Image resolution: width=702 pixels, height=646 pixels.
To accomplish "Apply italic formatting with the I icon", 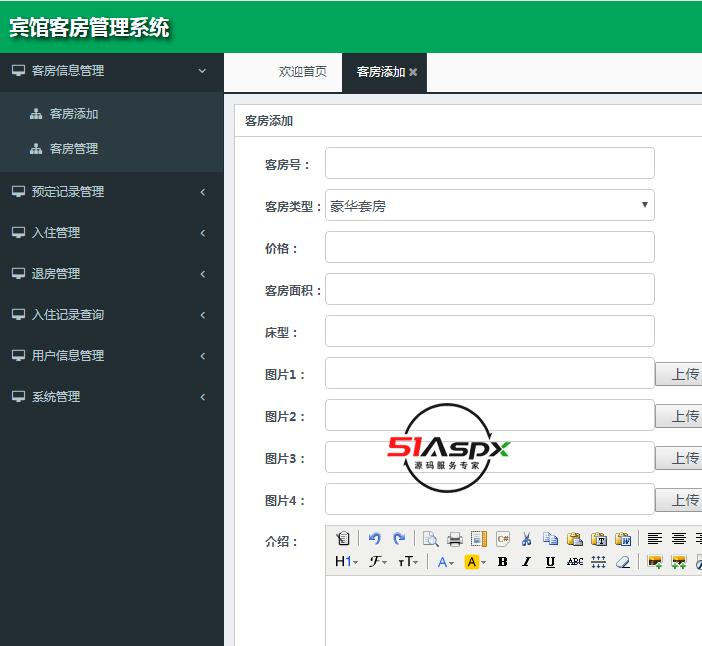I will pos(526,562).
